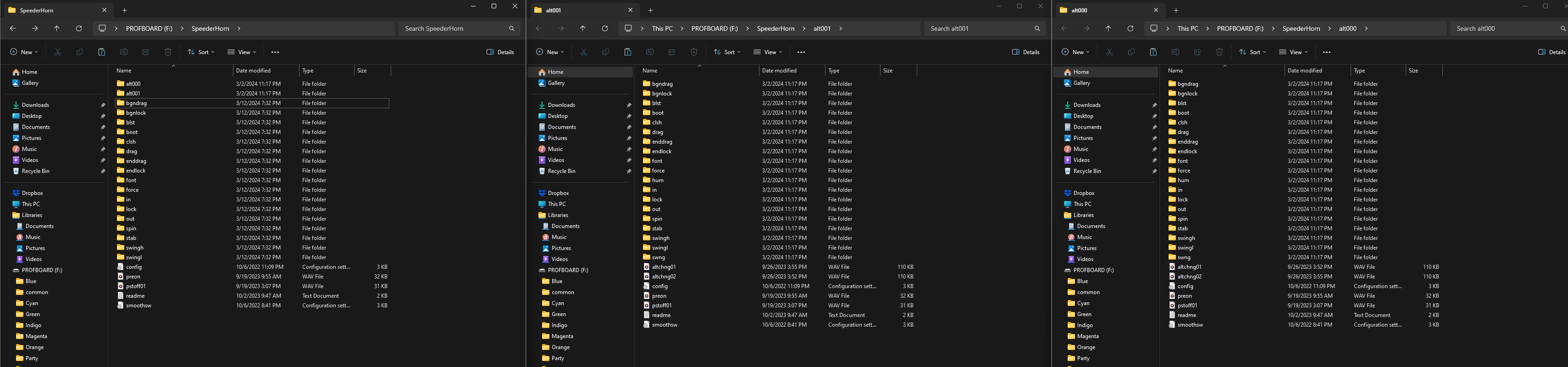Image resolution: width=1568 pixels, height=367 pixels.
Task: Add a new tab beside the alt000 tab
Action: point(1176,11)
